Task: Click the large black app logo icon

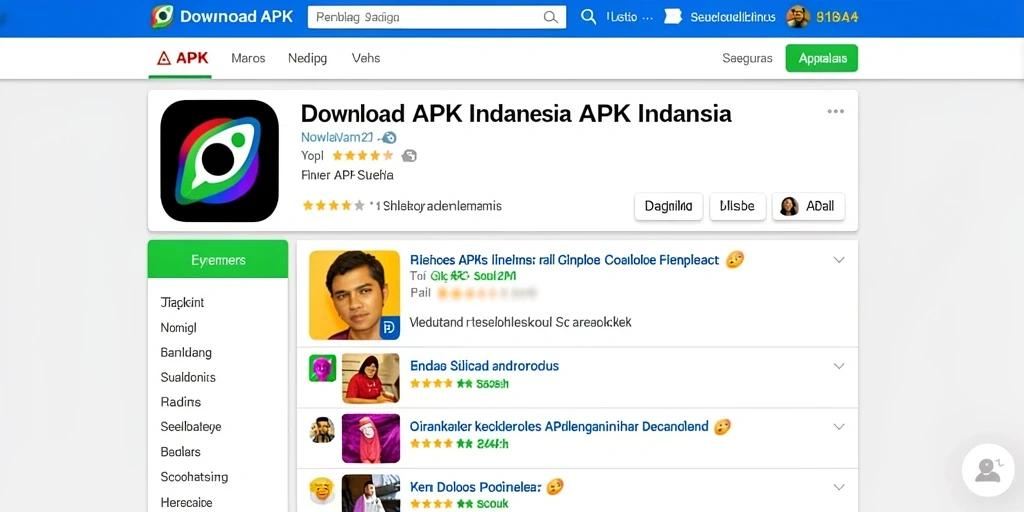Action: click(x=219, y=161)
